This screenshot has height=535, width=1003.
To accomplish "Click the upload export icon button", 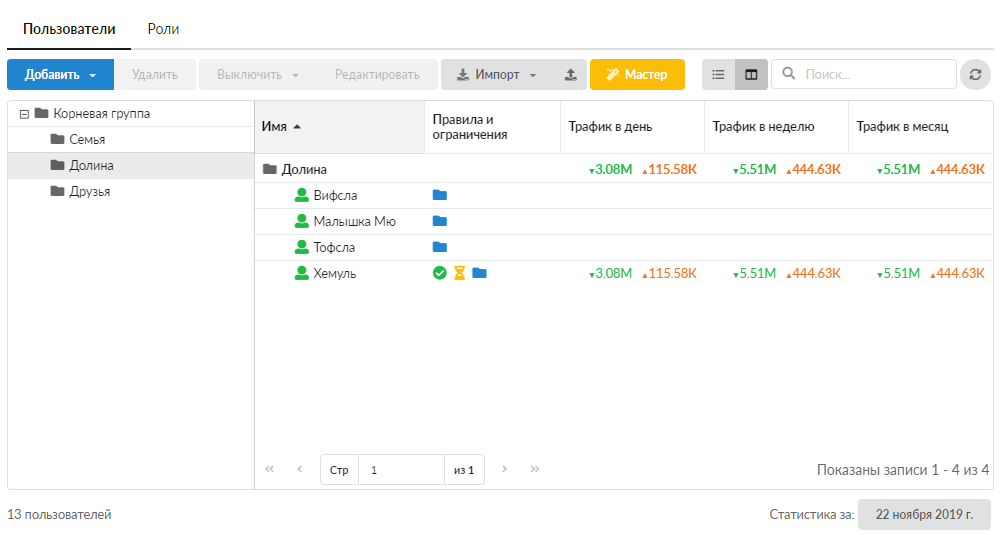I will pyautogui.click(x=570, y=74).
